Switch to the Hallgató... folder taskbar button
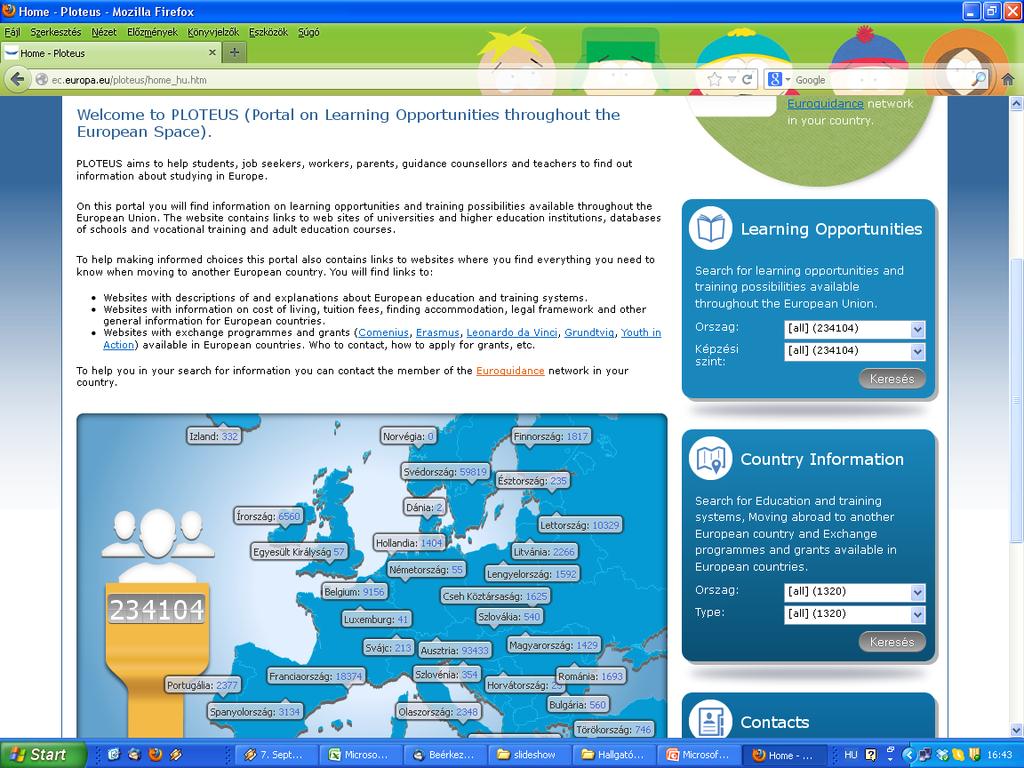Screen dimensions: 1024x768 (x=615, y=755)
